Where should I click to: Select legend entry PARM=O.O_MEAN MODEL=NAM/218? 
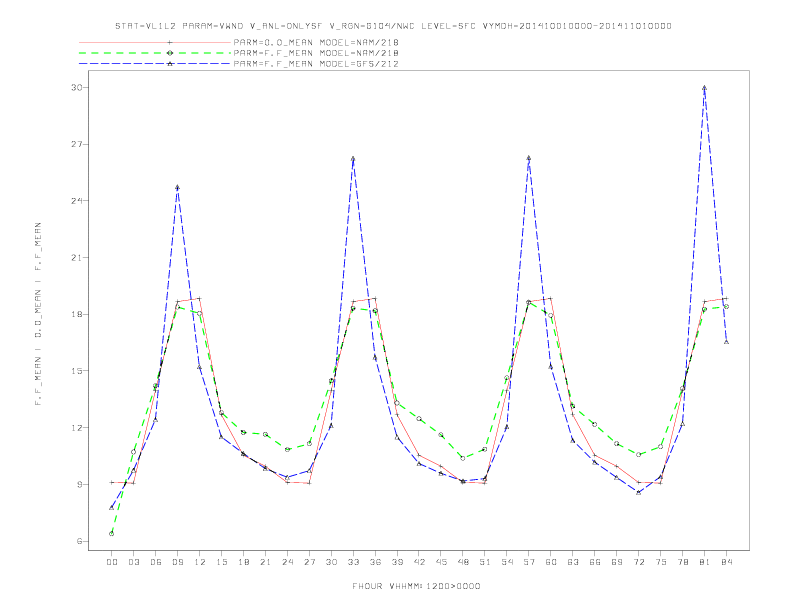(x=316, y=42)
